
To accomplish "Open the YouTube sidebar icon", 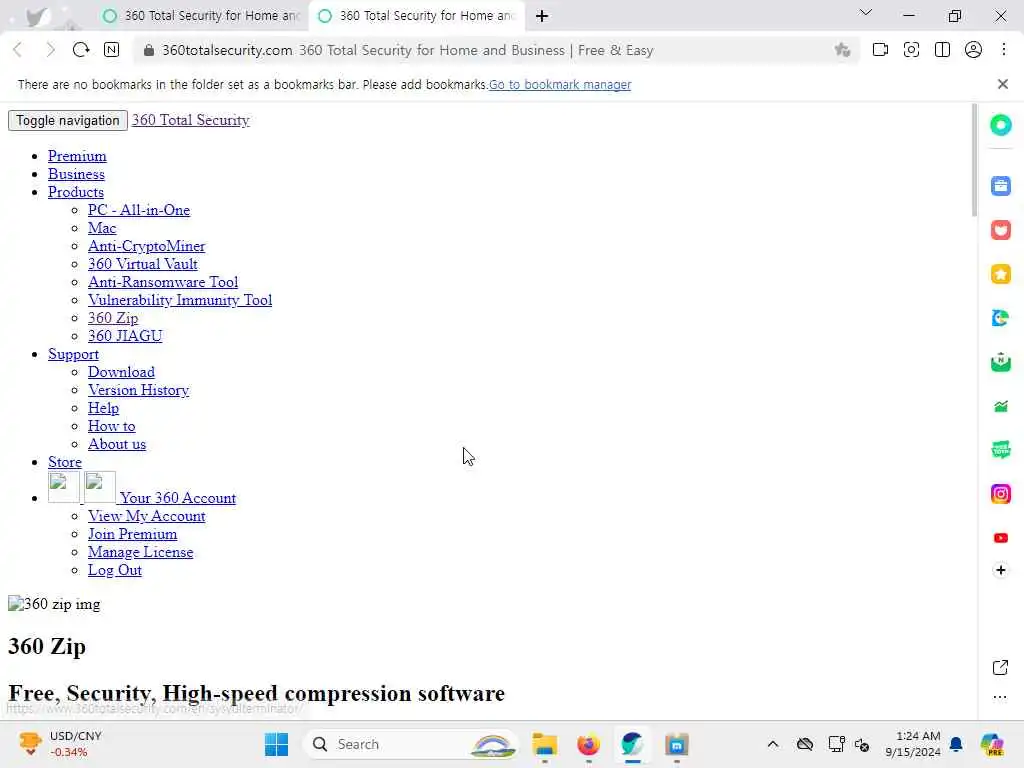I will click(1000, 537).
